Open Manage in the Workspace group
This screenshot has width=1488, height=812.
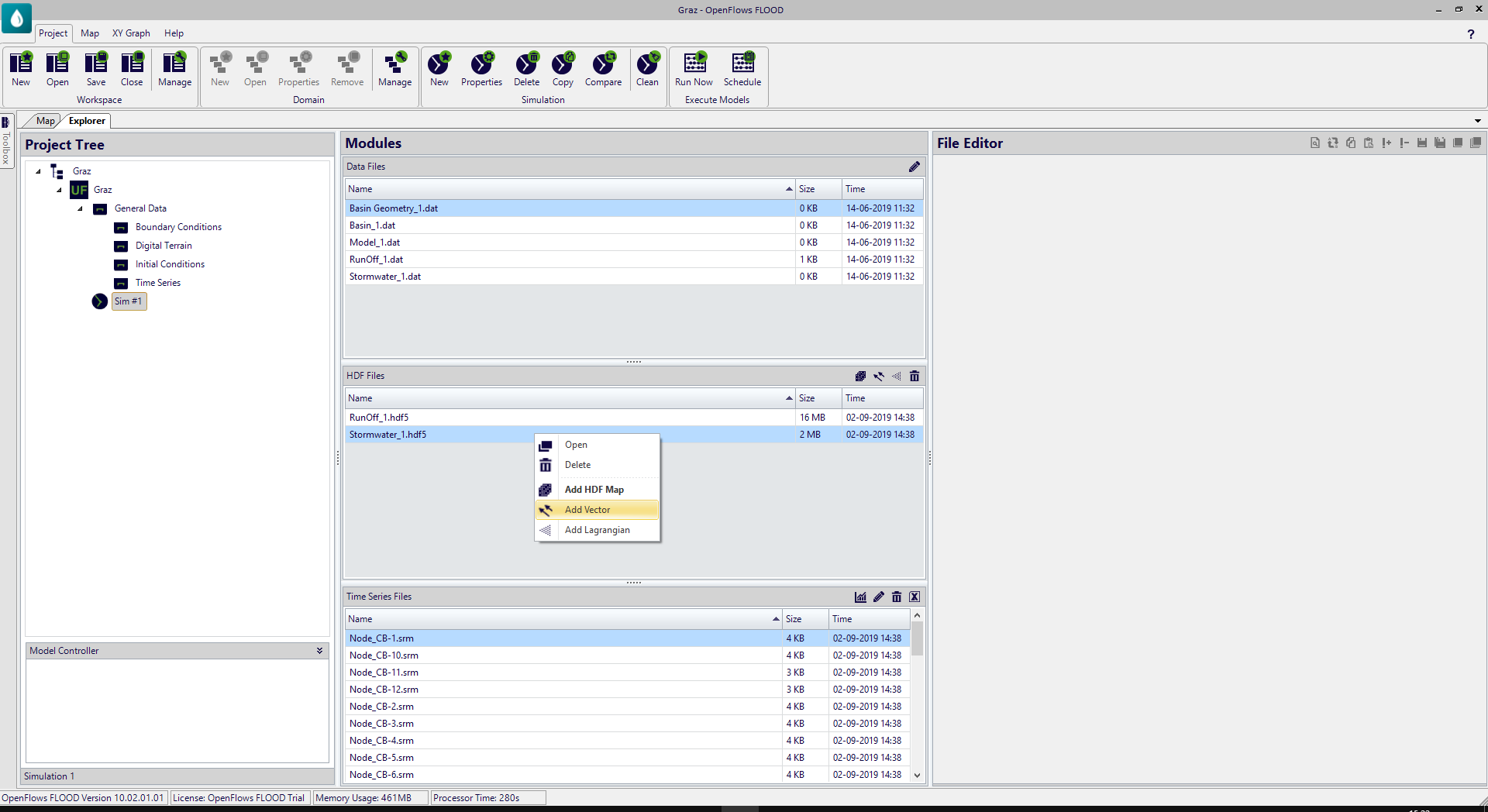click(x=174, y=70)
